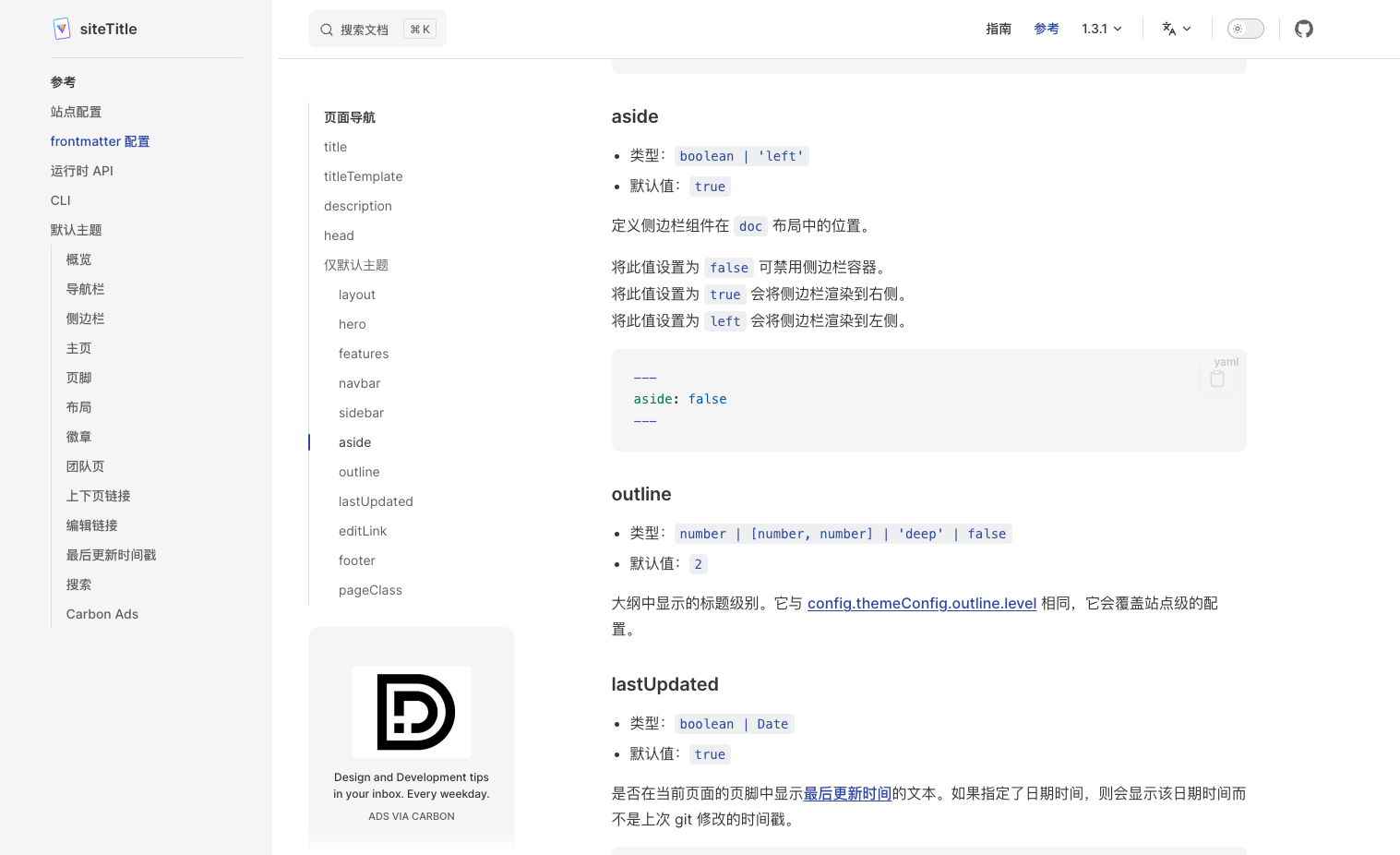The width and height of the screenshot is (1400, 855).
Task: Open the 徽章 theme page
Action: coord(78,437)
